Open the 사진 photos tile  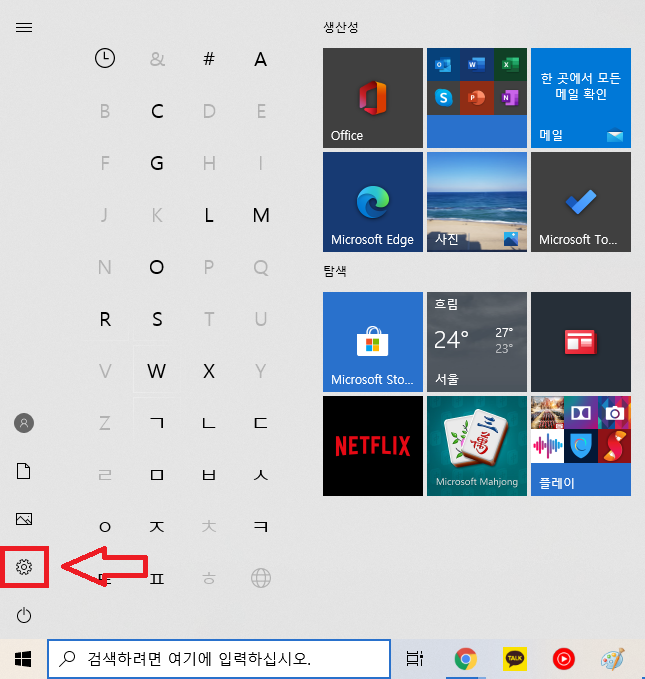[x=477, y=202]
